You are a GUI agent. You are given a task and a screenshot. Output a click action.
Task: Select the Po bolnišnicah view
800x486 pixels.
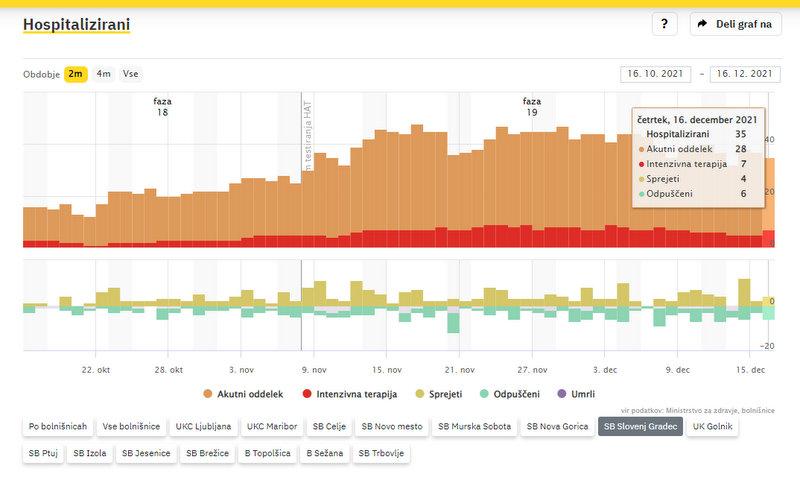[x=56, y=427]
